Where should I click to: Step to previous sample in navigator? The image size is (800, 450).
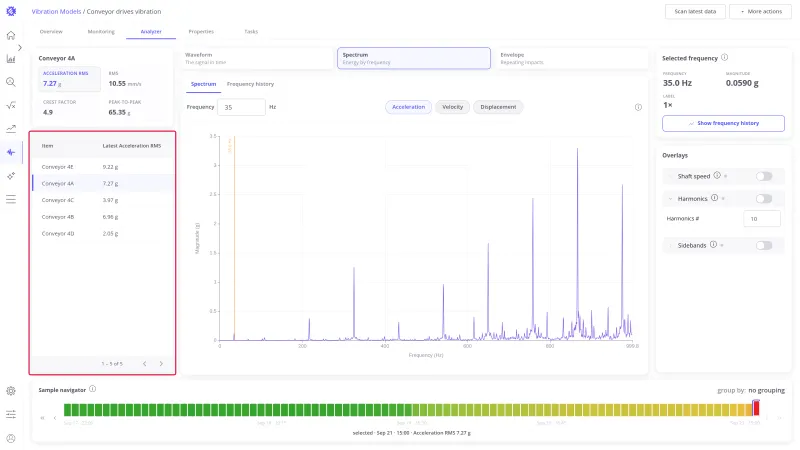pyautogui.click(x=55, y=418)
